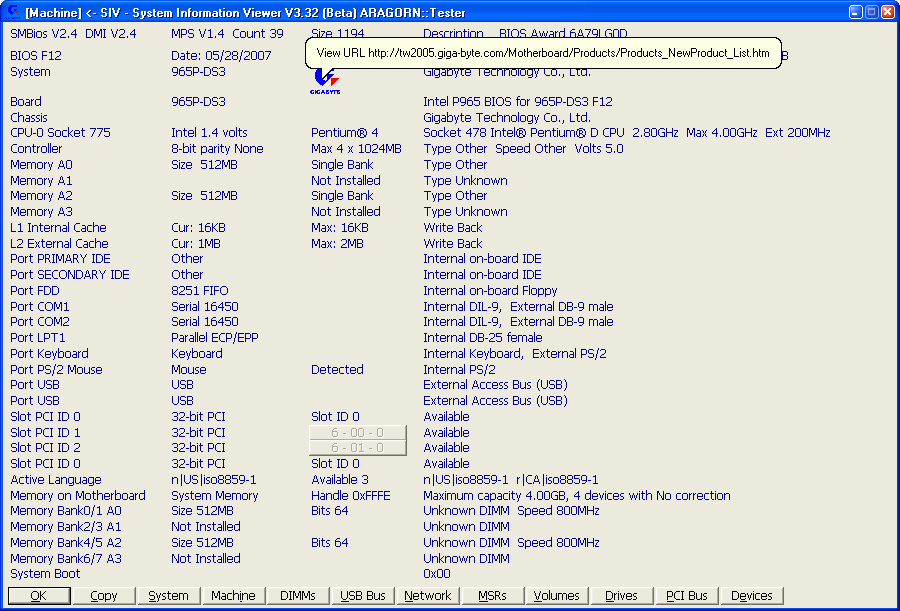Show the Network information
Viewport: 900px width, 611px height.
[428, 596]
